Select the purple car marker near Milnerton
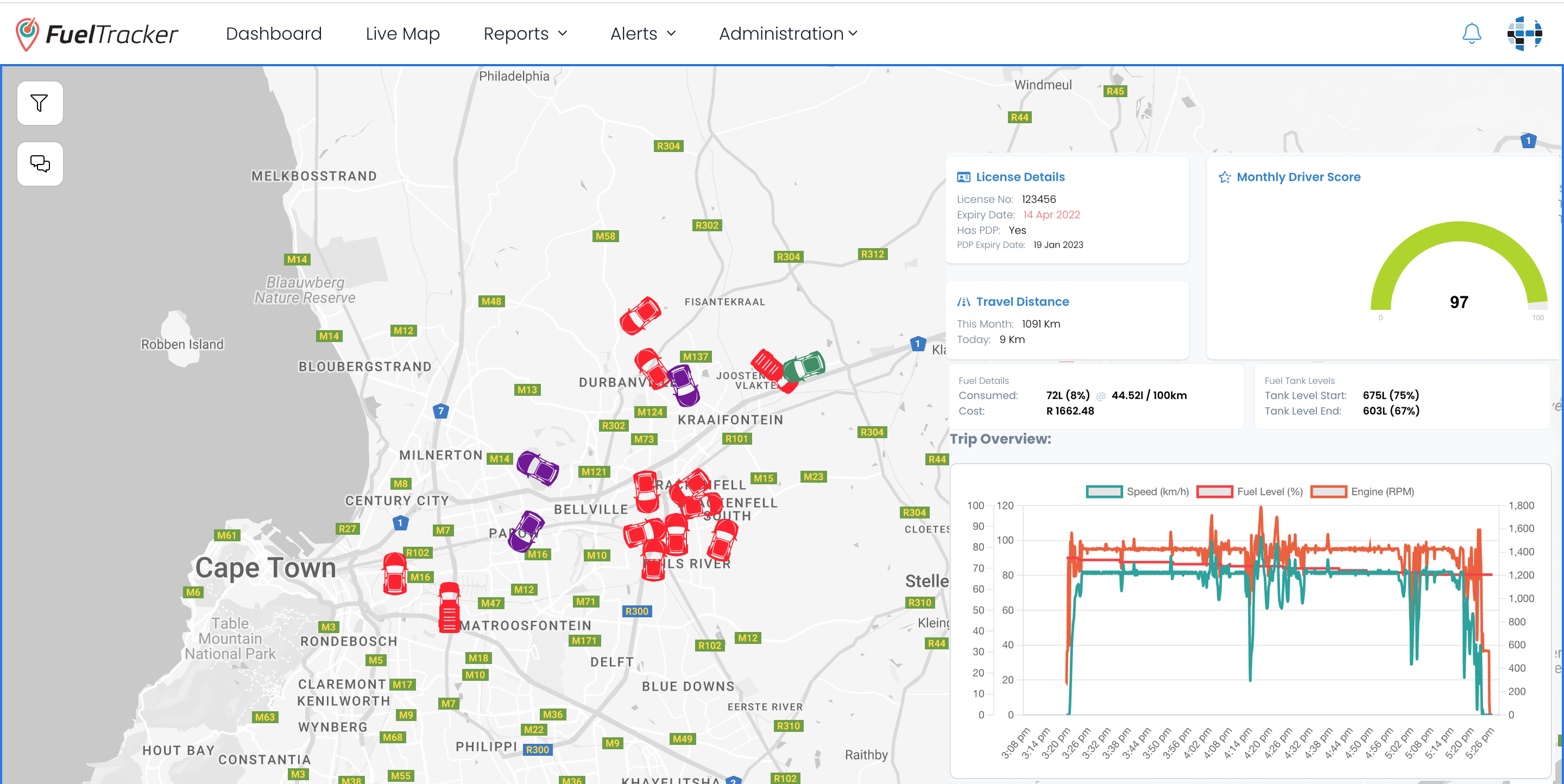This screenshot has width=1564, height=784. [x=537, y=468]
